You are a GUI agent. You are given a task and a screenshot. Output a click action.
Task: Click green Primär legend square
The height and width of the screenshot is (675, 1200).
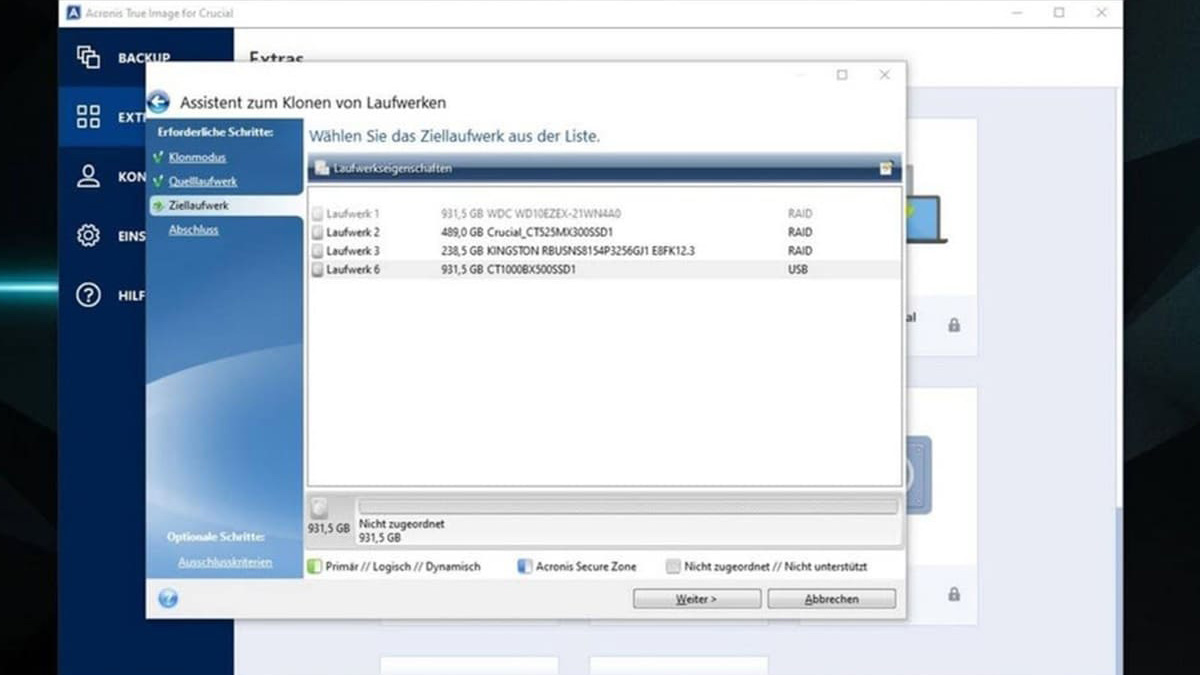(315, 566)
